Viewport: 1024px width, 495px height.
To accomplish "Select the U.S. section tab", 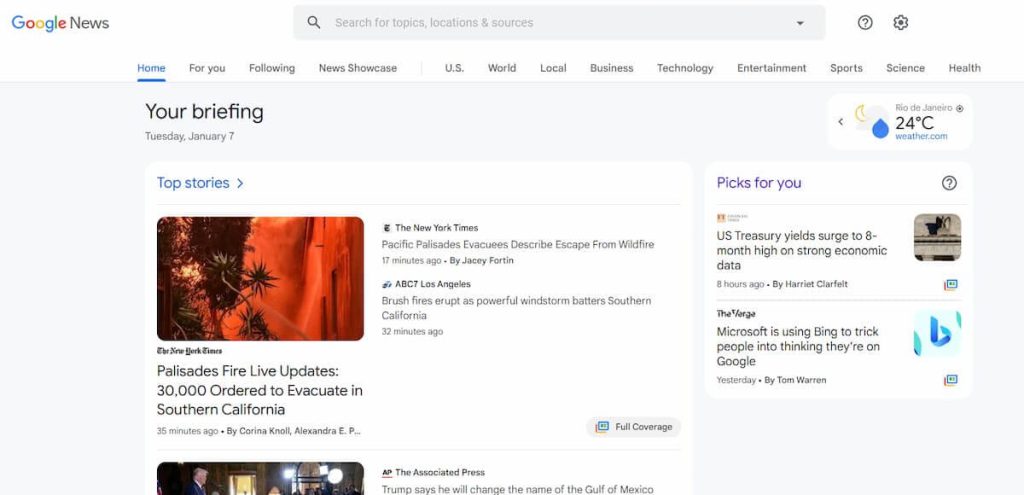I will pyautogui.click(x=455, y=68).
